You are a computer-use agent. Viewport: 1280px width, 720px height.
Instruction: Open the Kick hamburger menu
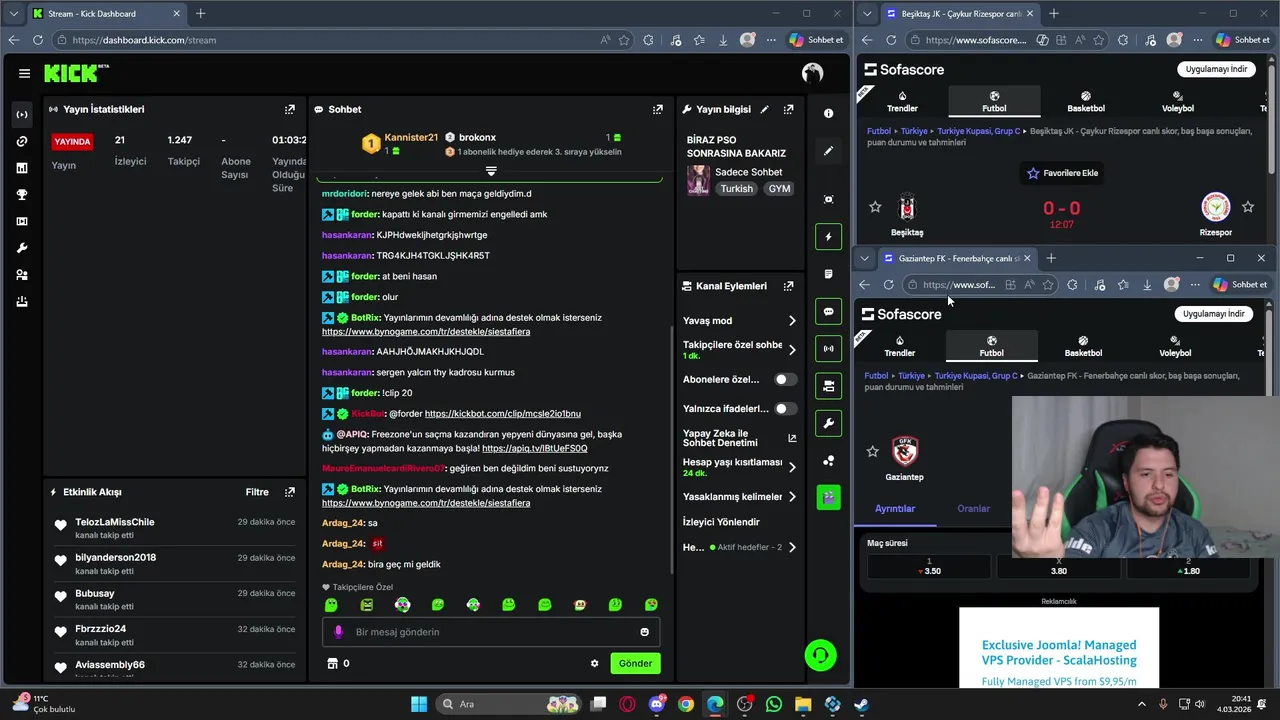pos(24,73)
